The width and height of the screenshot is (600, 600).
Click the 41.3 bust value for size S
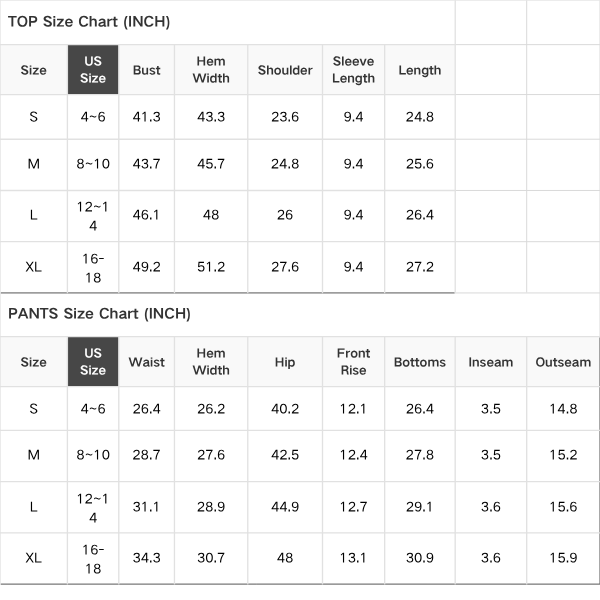[x=147, y=117]
